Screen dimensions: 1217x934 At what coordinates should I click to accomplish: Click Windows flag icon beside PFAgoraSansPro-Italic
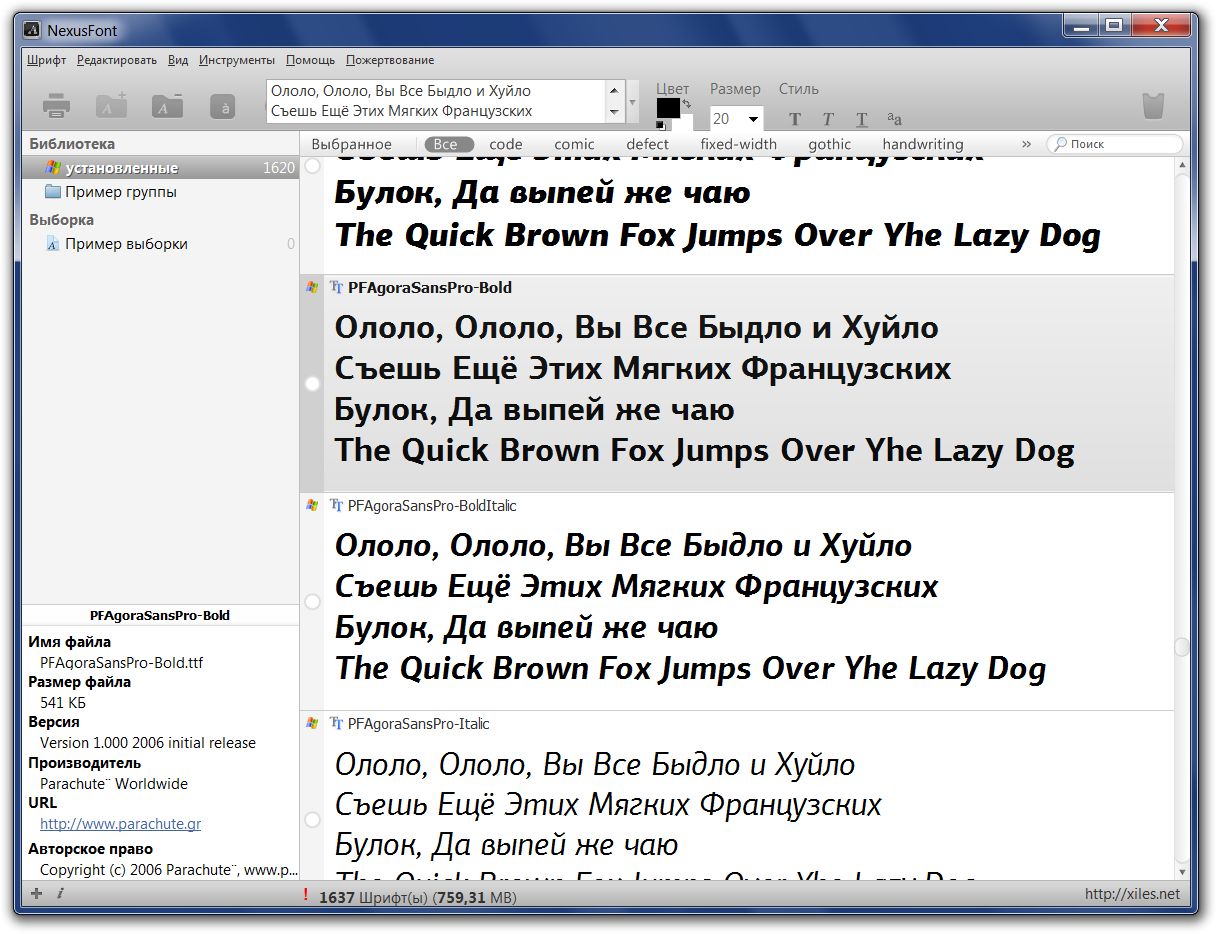[x=312, y=723]
